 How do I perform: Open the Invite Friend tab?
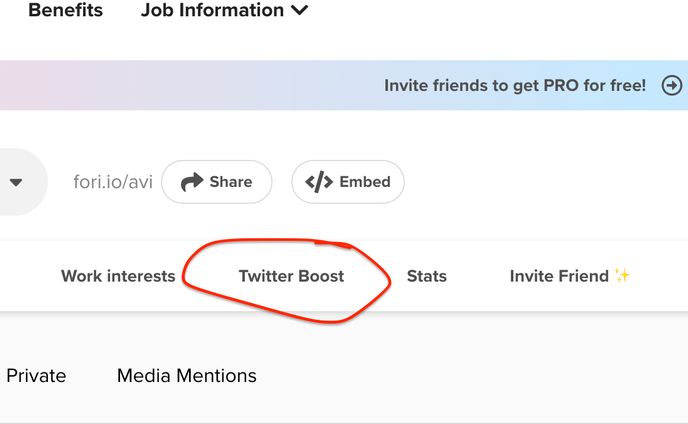click(x=559, y=276)
